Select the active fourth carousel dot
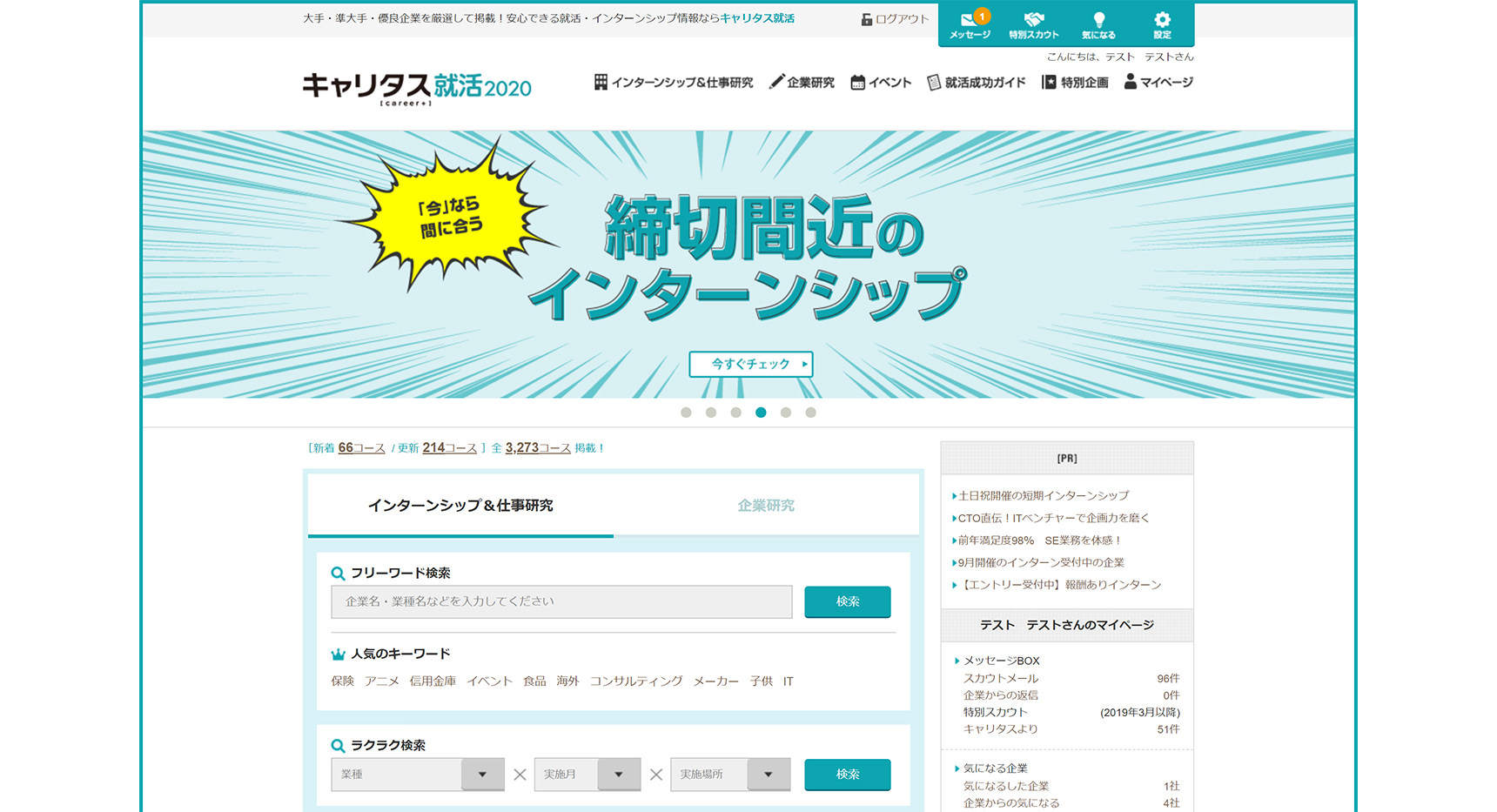Viewport: 1497px width, 812px height. point(761,413)
